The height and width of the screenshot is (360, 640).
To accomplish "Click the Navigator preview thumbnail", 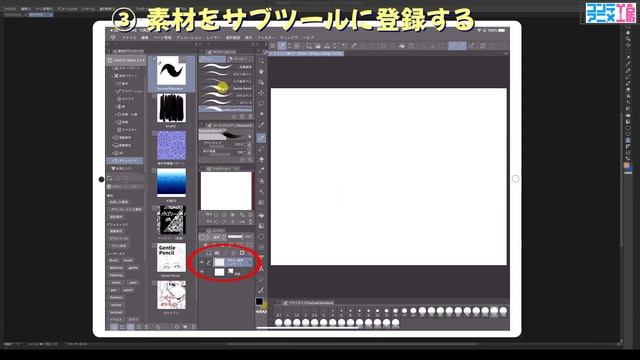I will pos(226,191).
